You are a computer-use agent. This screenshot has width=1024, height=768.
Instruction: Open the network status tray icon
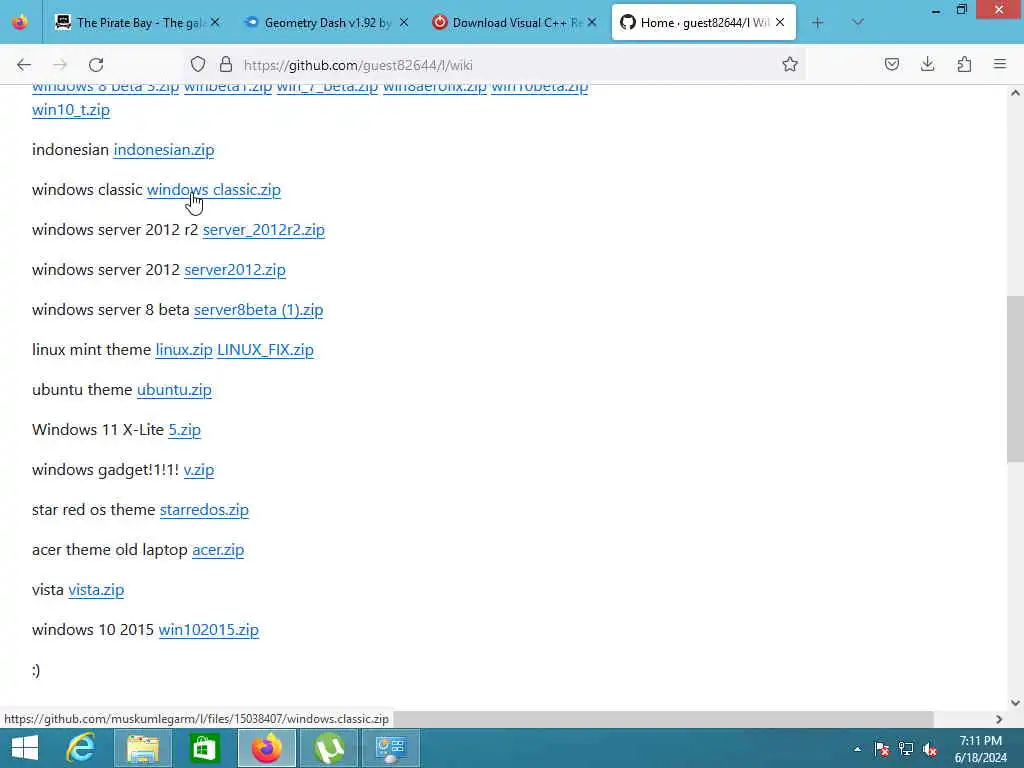906,749
